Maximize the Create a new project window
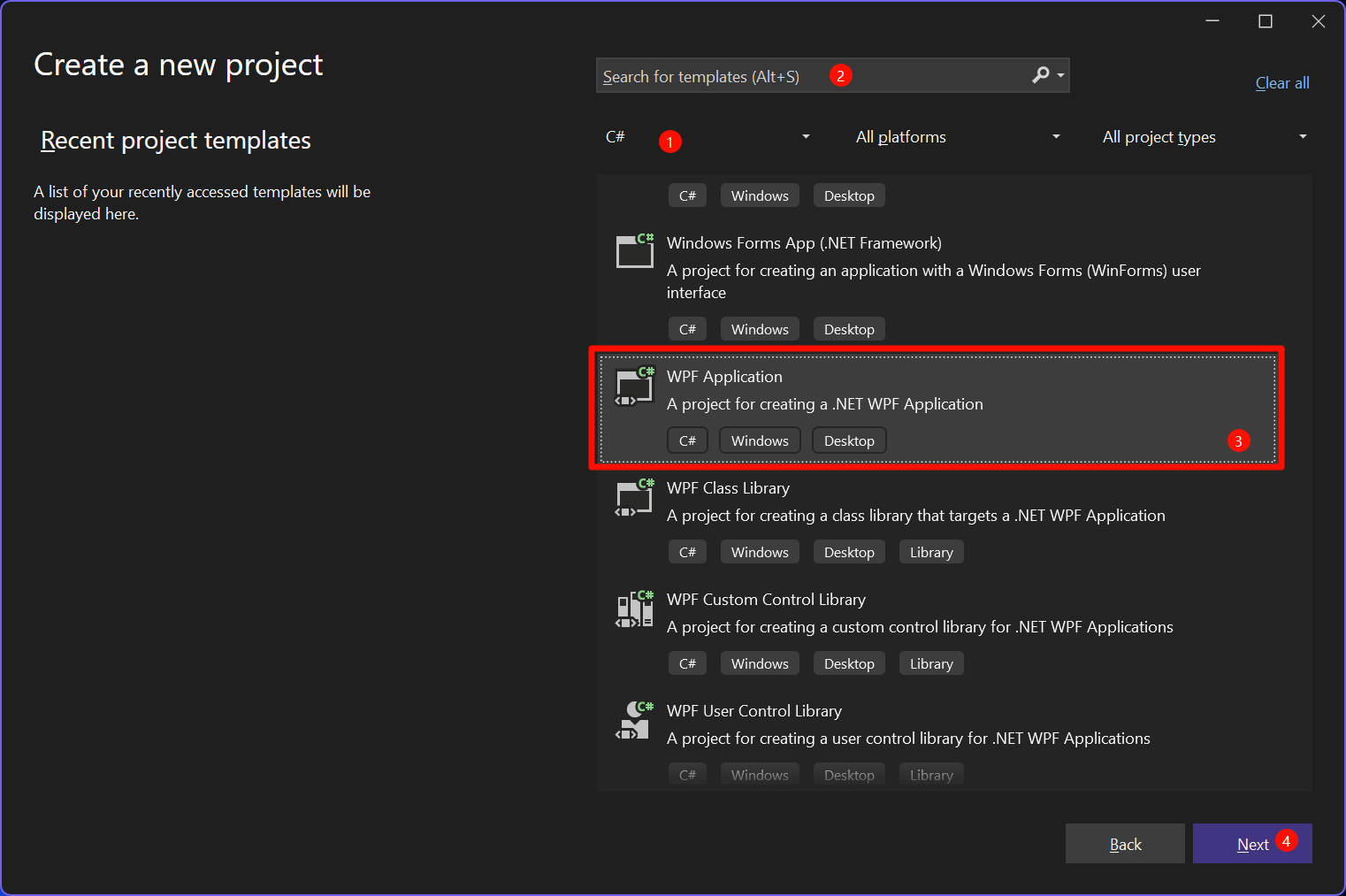The height and width of the screenshot is (896, 1346). 1266,21
